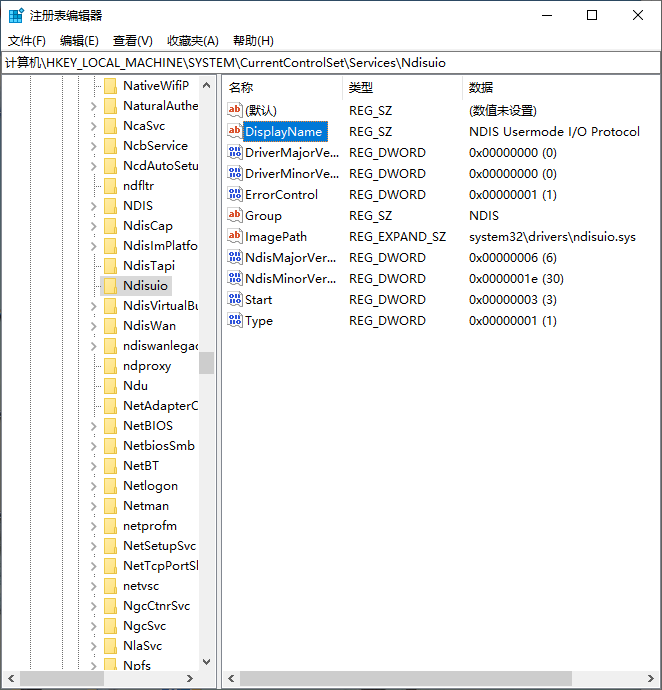This screenshot has height=690, width=662.
Task: Expand the NDIS tree node
Action: (95, 206)
